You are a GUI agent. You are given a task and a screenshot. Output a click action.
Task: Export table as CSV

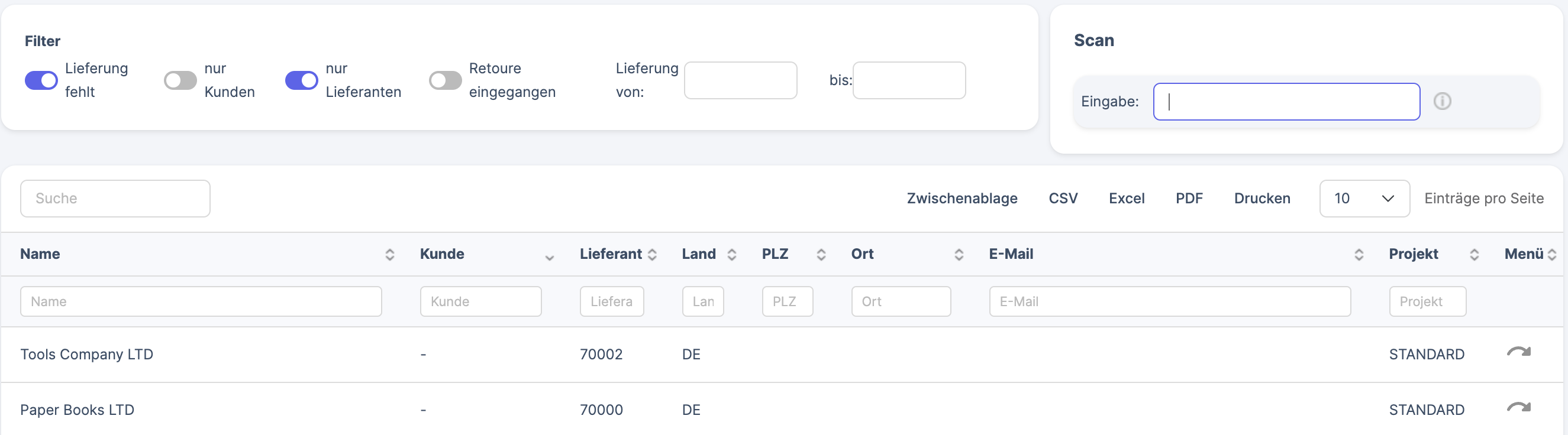1063,199
